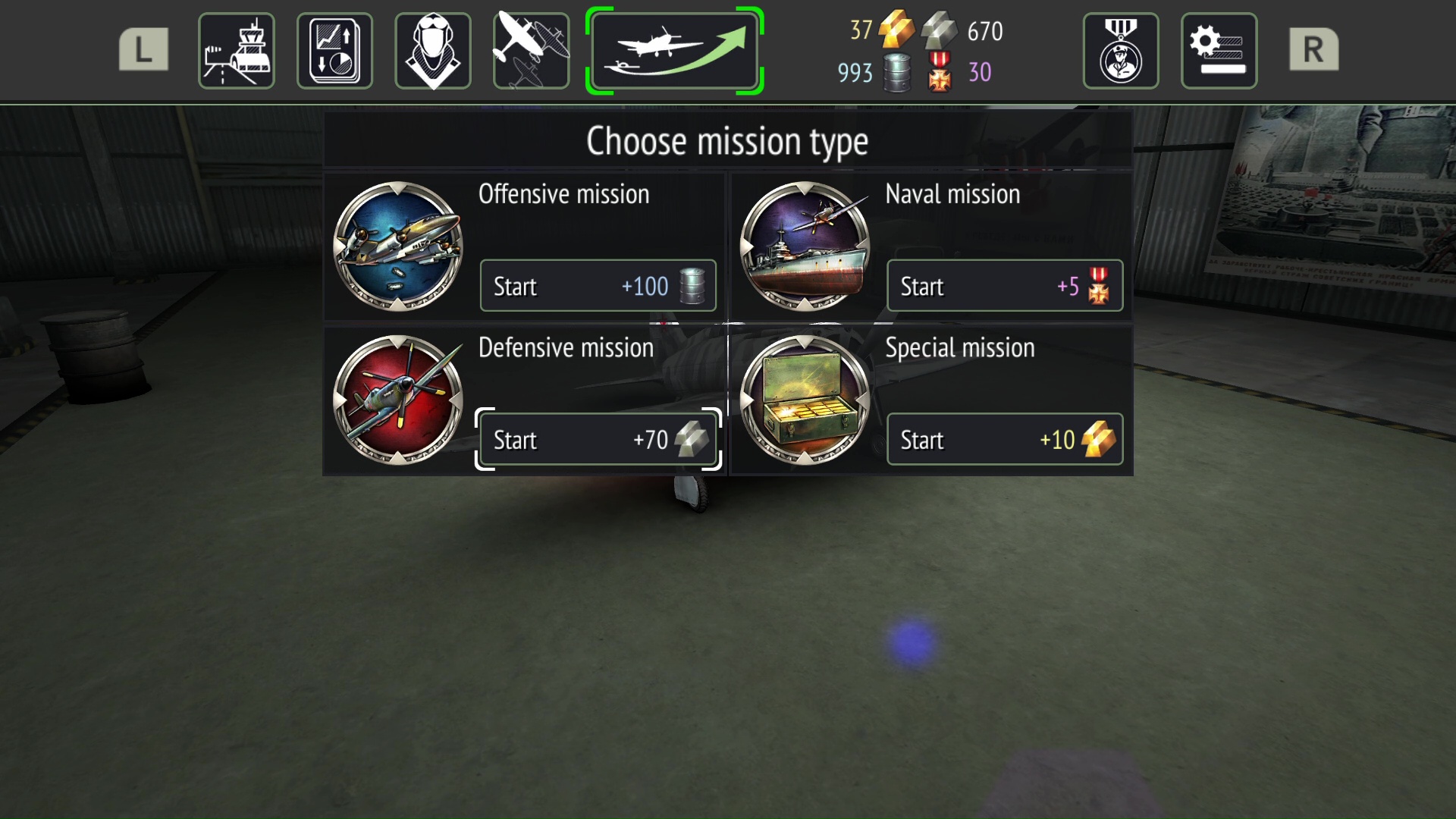Click the R shoulder button
The image size is (1456, 819).
(1314, 50)
